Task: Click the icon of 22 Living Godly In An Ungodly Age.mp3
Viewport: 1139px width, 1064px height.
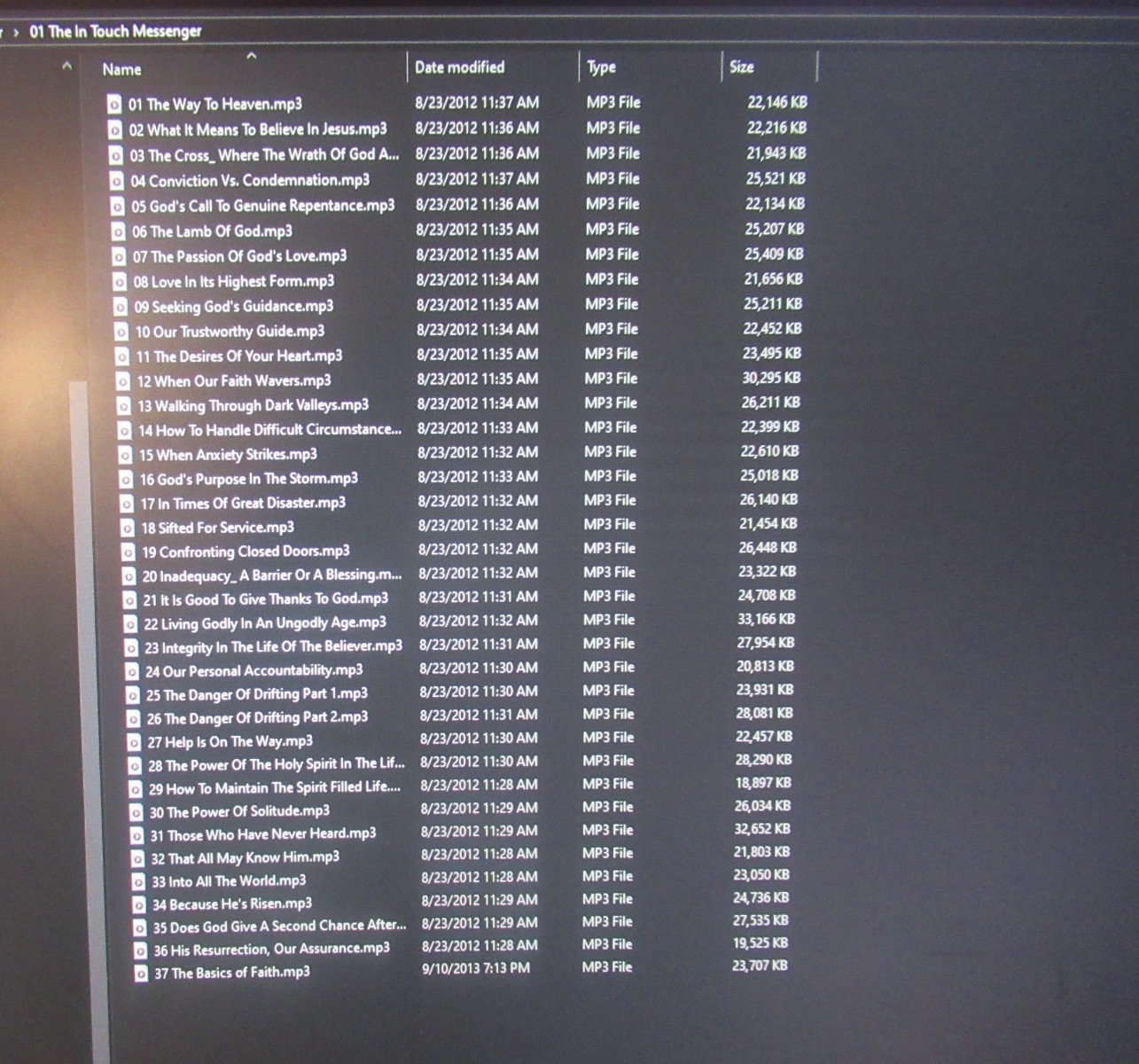Action: coord(130,624)
